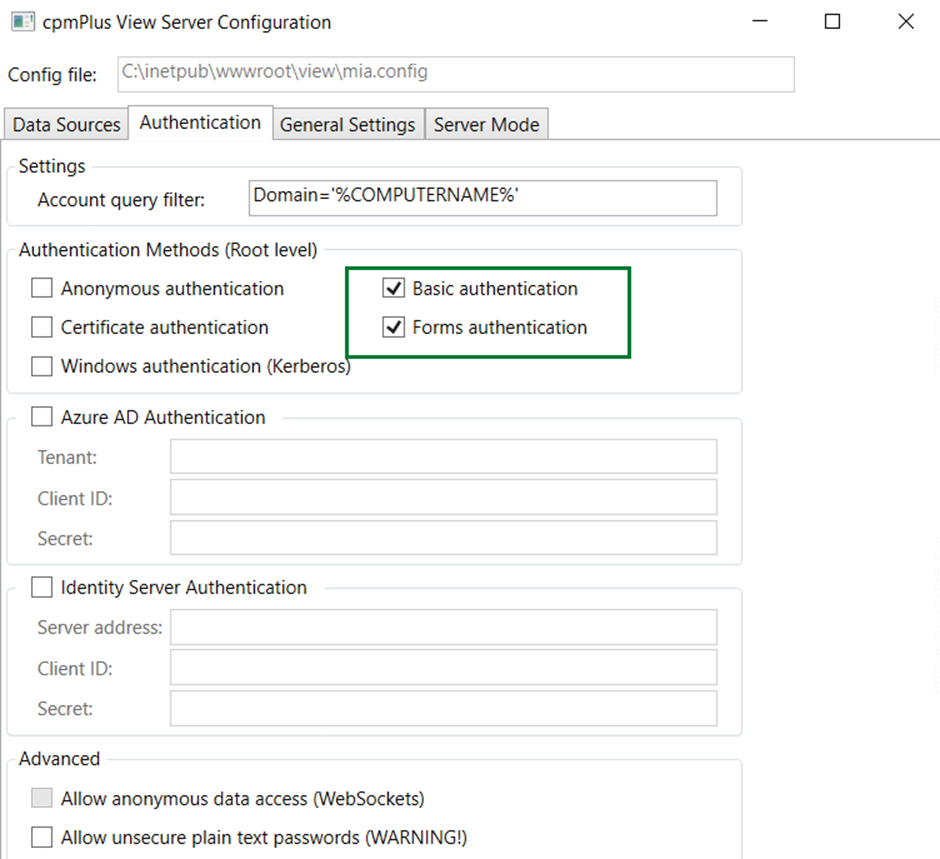Enable Anonymous authentication checkbox
This screenshot has height=859, width=940.
tap(41, 288)
